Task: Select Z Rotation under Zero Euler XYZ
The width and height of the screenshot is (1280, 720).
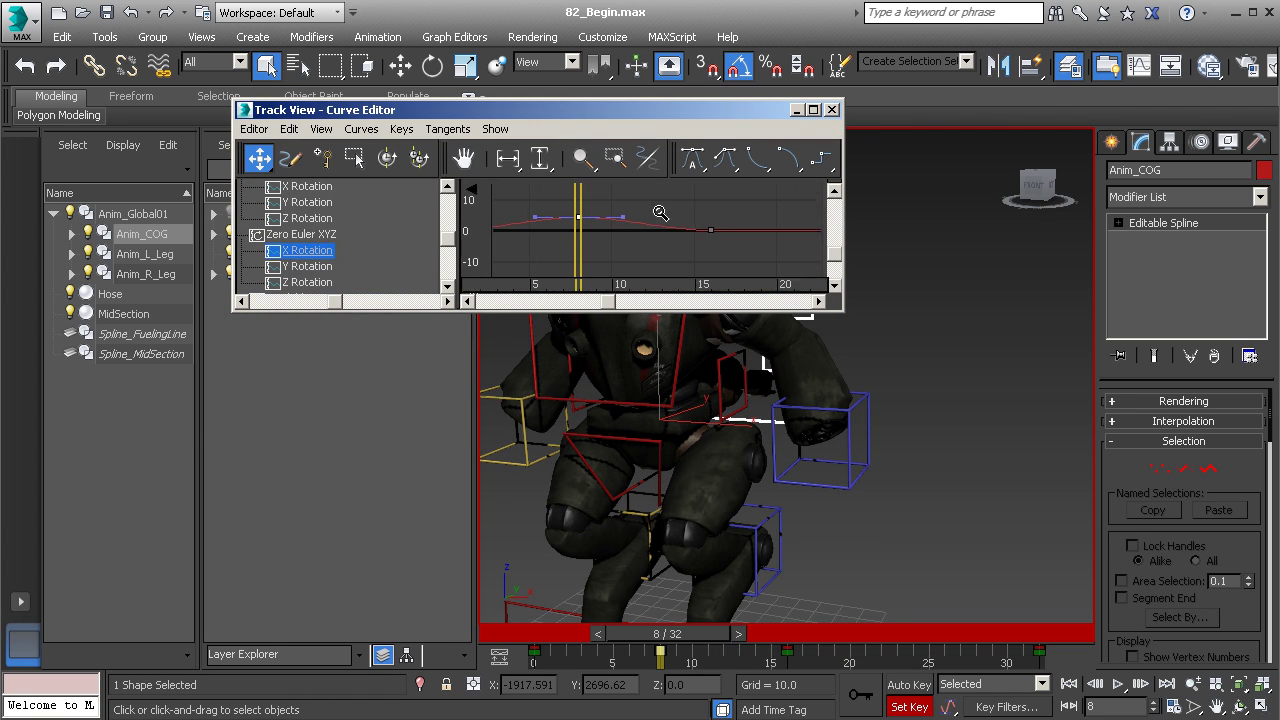Action: coord(306,282)
